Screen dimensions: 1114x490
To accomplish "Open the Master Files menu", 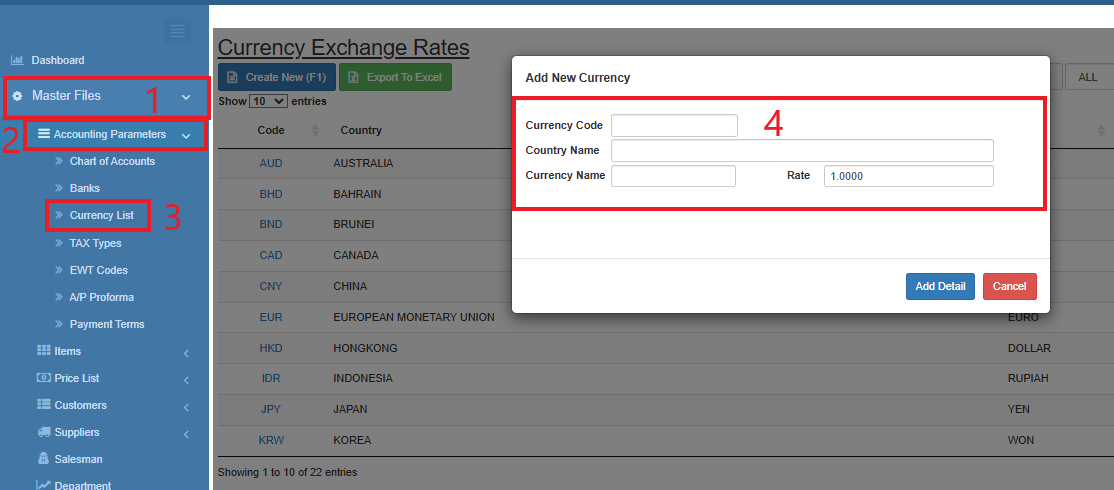I will [x=66, y=95].
